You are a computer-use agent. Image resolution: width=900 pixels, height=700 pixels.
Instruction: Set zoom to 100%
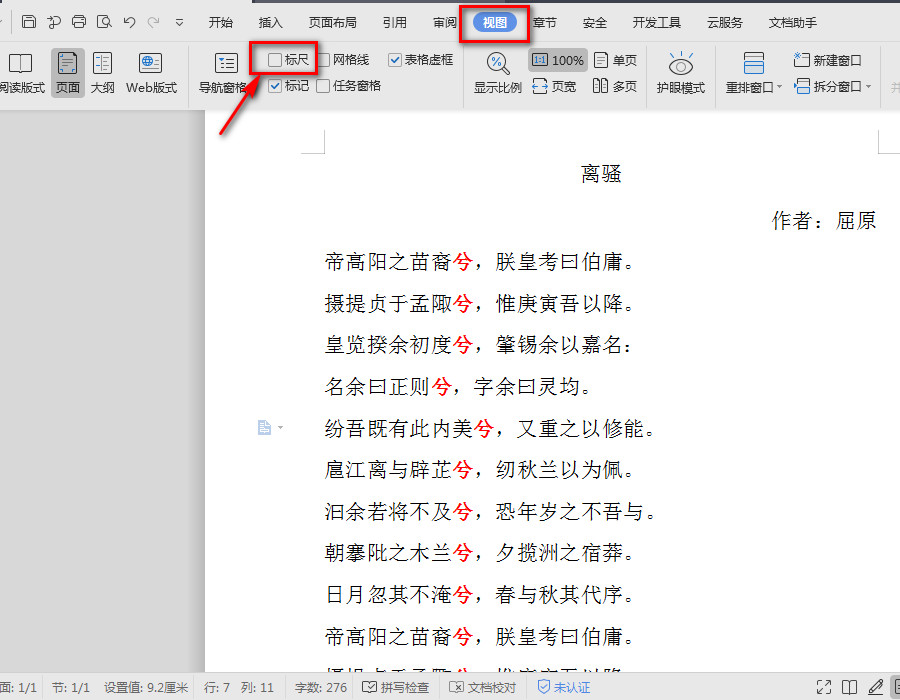pyautogui.click(x=558, y=60)
